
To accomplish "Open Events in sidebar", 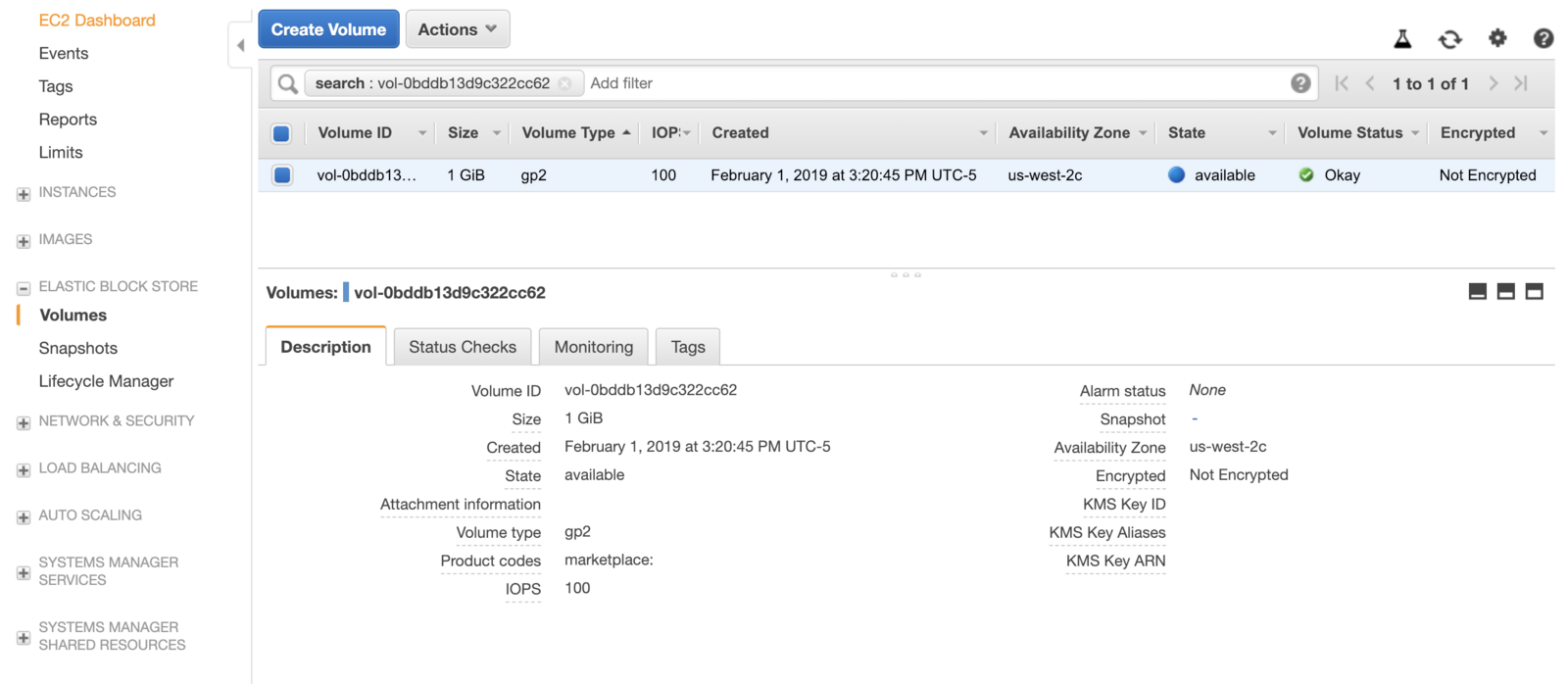I will (64, 54).
